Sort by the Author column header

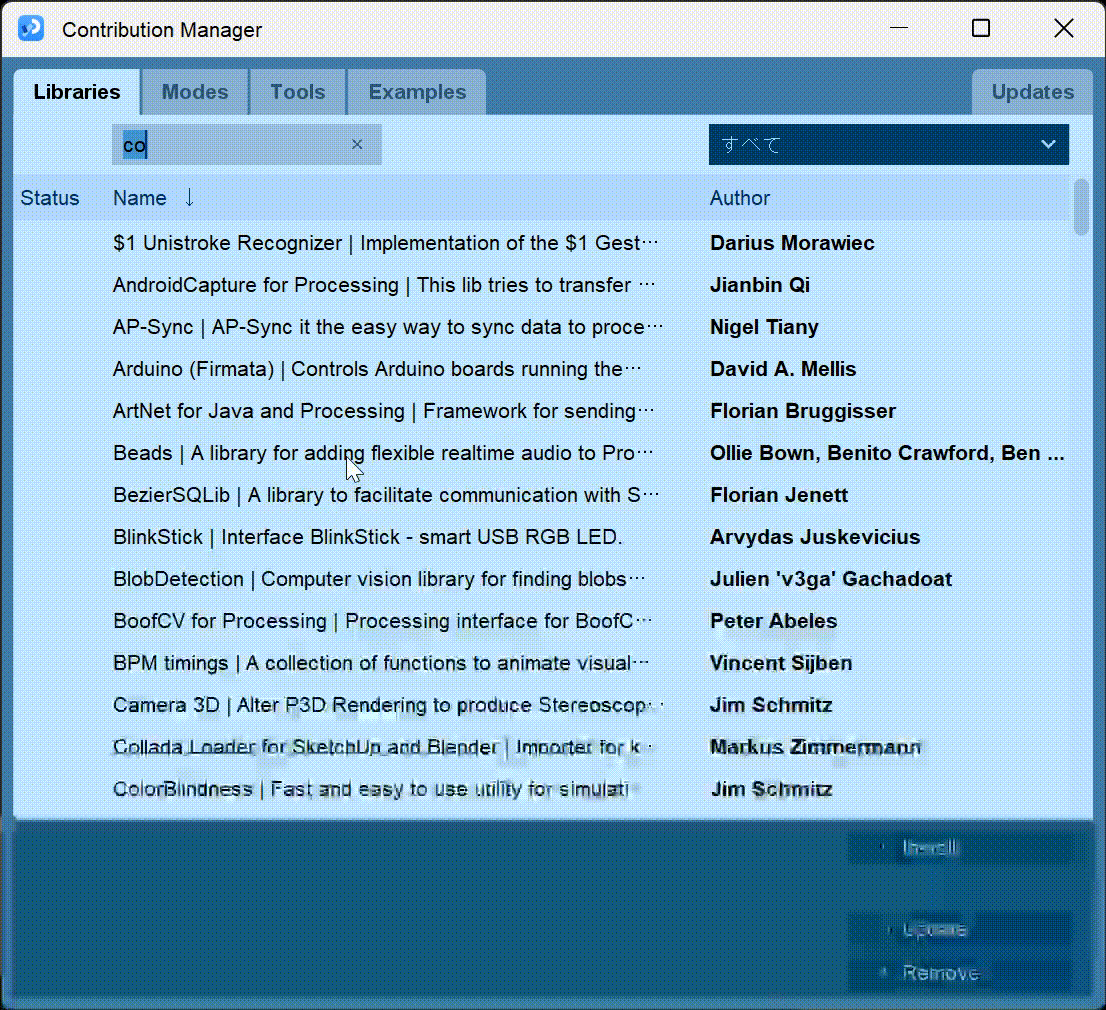point(739,198)
